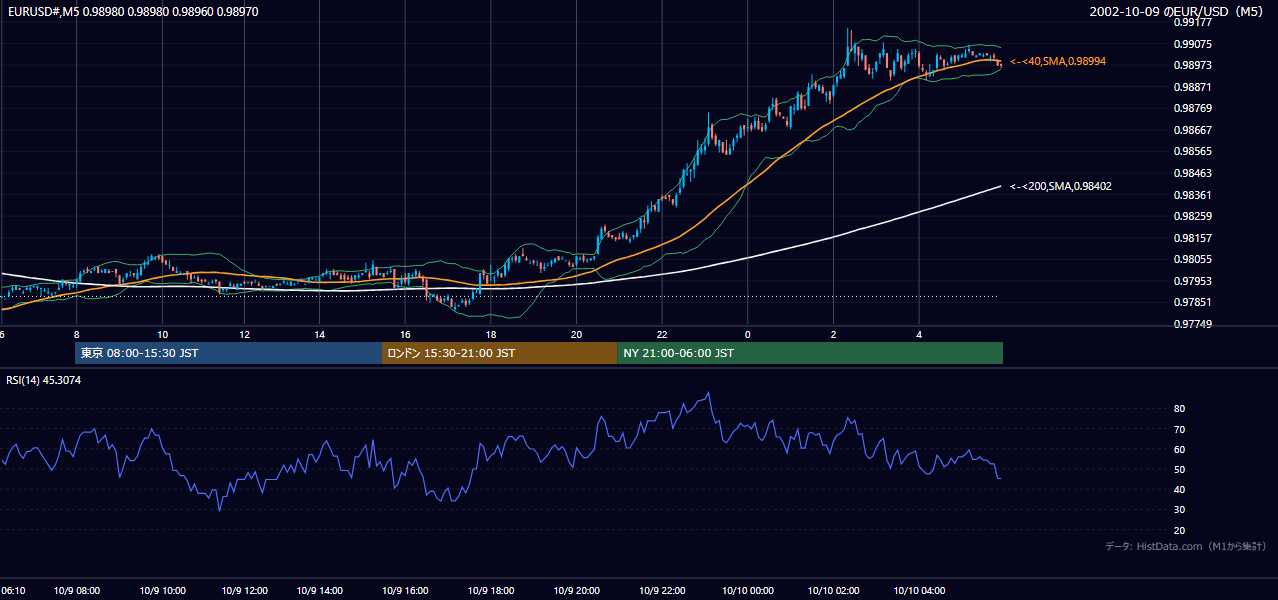Click the 10/9 08:00 bottom time label

(77, 591)
